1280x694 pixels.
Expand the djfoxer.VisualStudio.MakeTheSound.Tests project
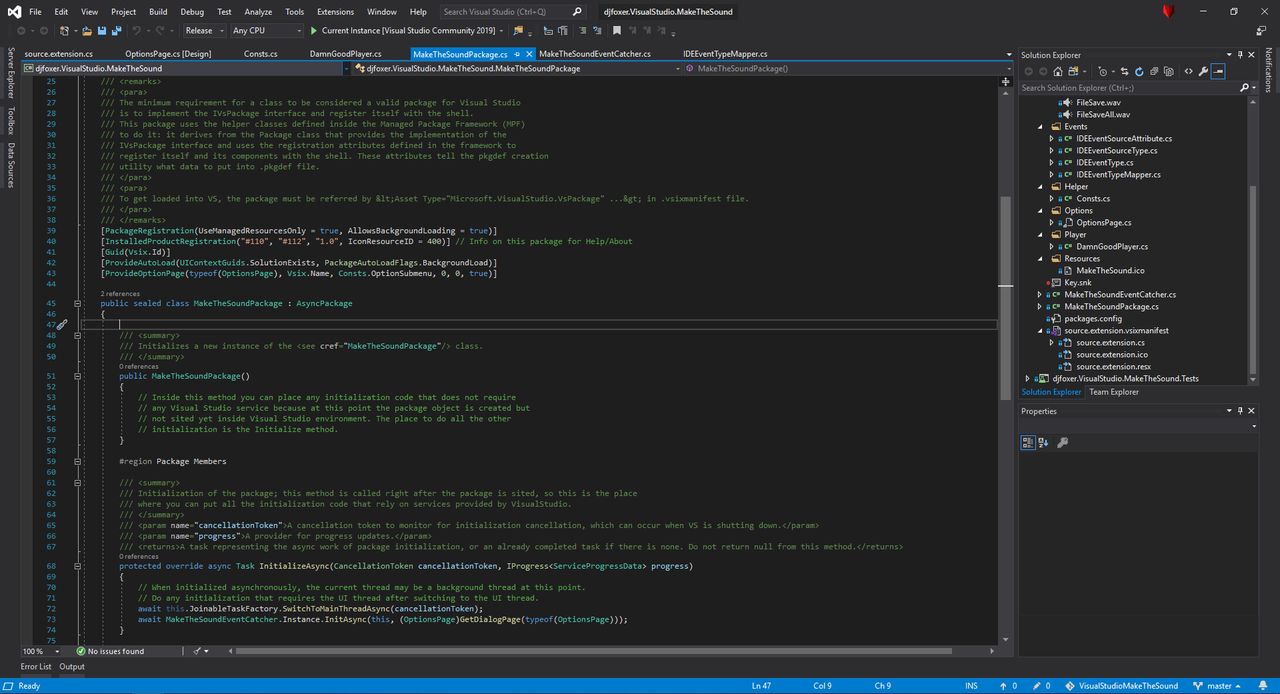(1028, 379)
